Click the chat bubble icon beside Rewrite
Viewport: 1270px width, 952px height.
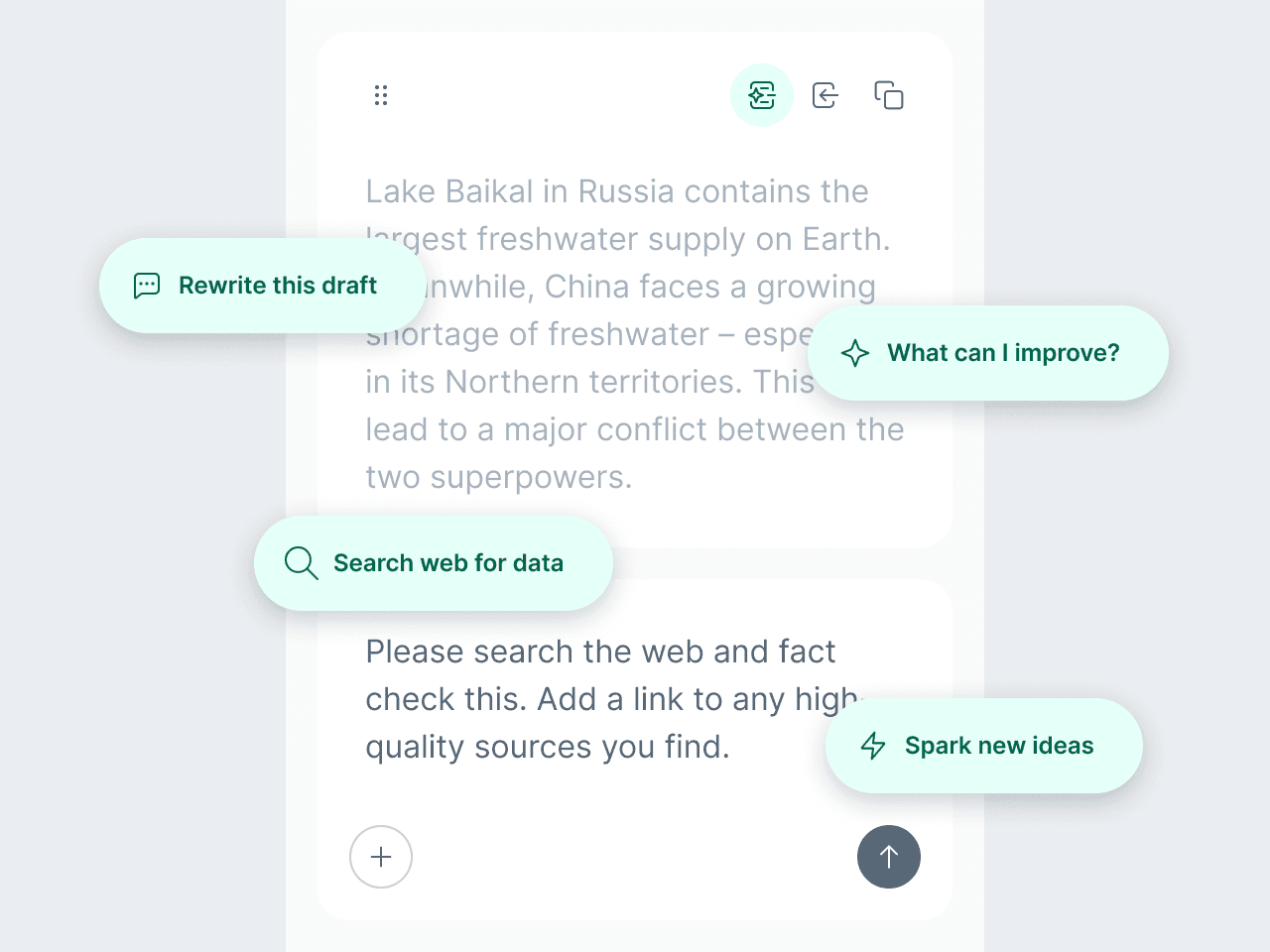[147, 286]
